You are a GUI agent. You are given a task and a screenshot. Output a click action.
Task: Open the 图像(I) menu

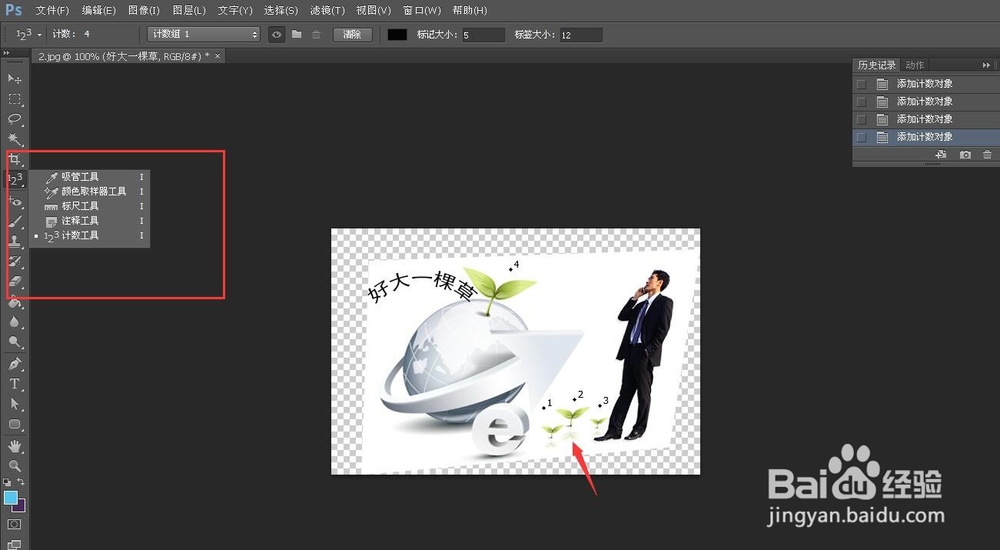pos(143,10)
